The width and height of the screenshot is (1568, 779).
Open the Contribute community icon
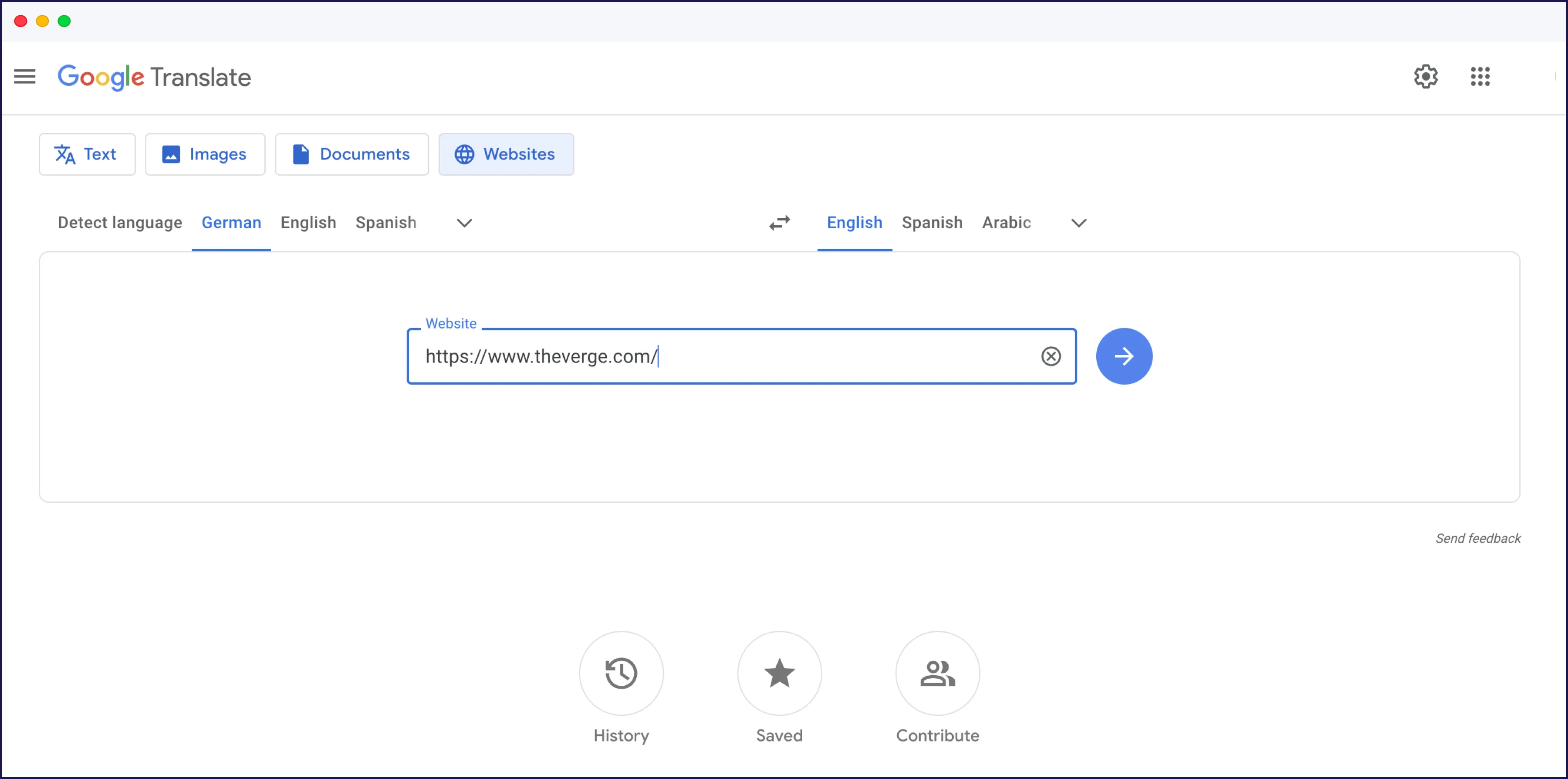click(x=937, y=673)
